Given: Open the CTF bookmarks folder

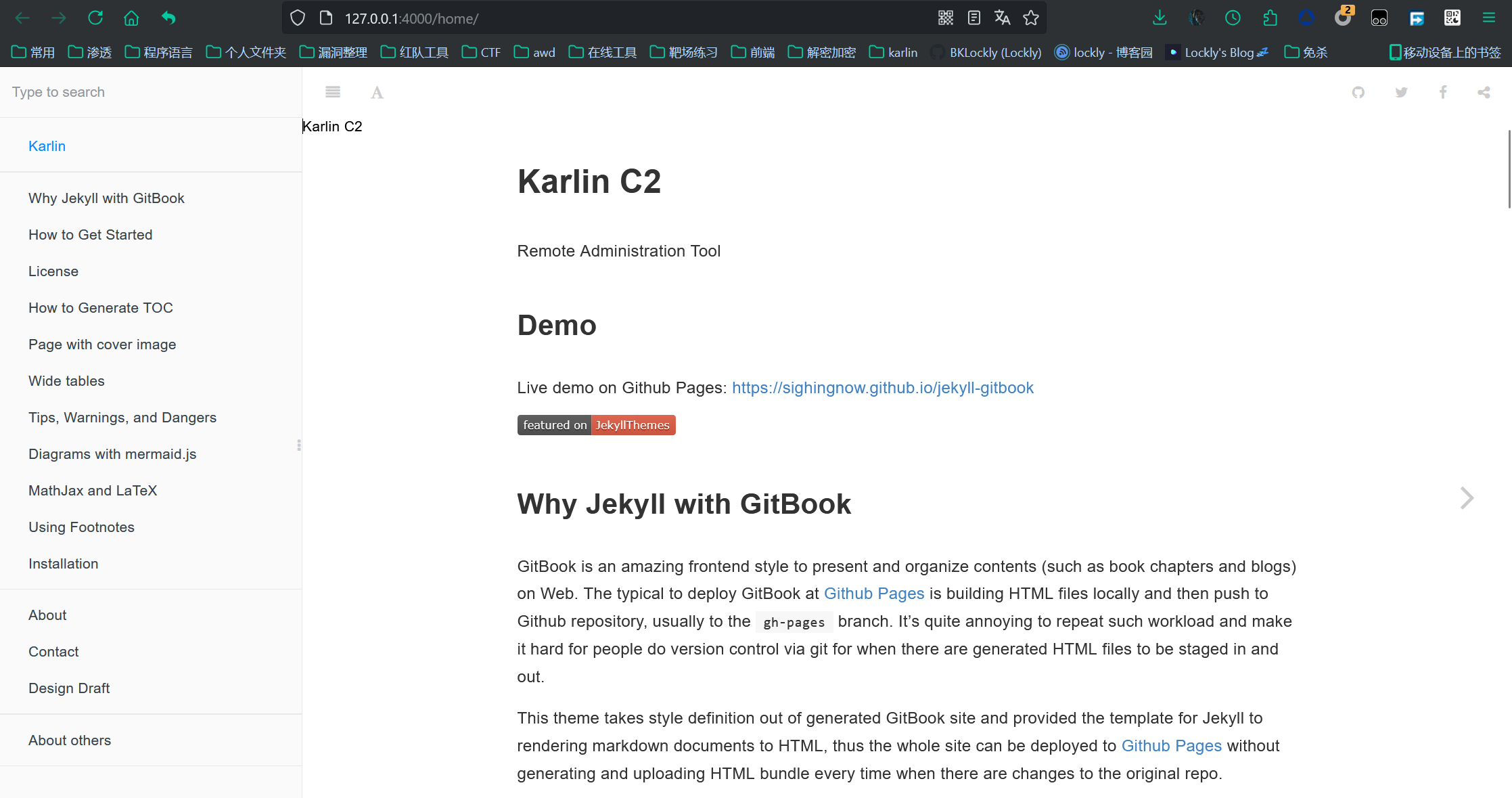Looking at the screenshot, I should (482, 52).
